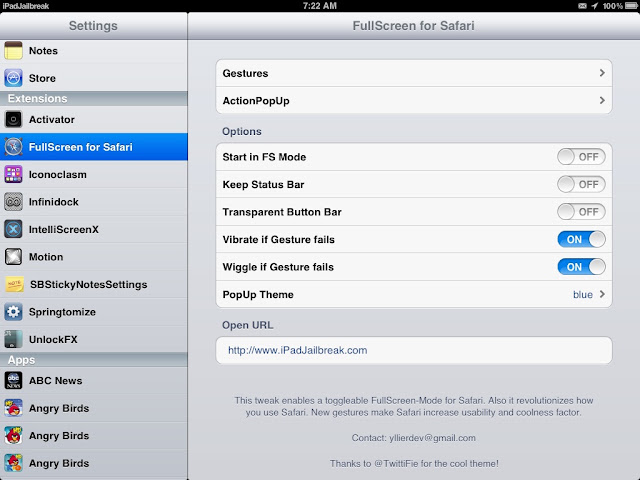The width and height of the screenshot is (640, 480).
Task: Open IntelliScreenX via its icon
Action: click(x=13, y=229)
